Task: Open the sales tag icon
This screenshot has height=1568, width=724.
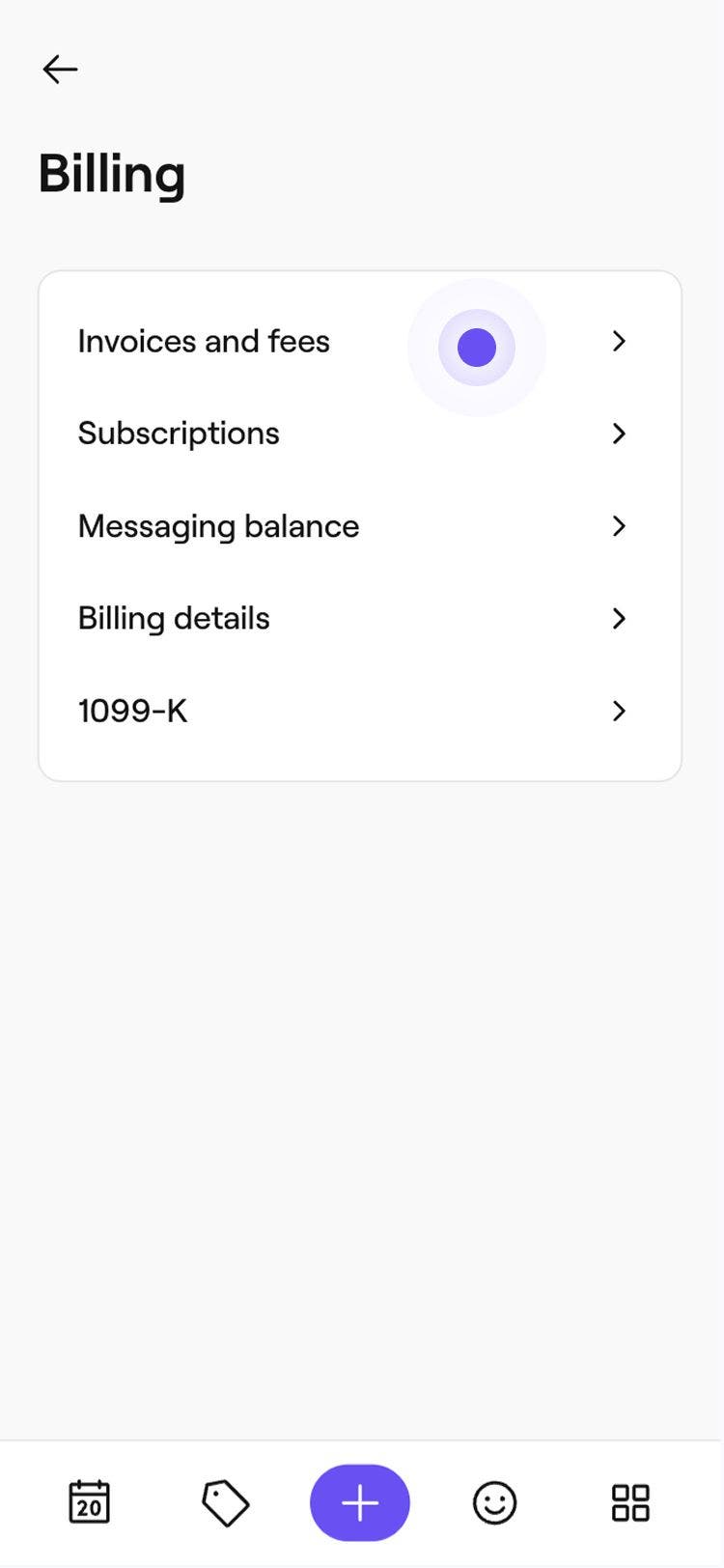Action: (x=225, y=1503)
